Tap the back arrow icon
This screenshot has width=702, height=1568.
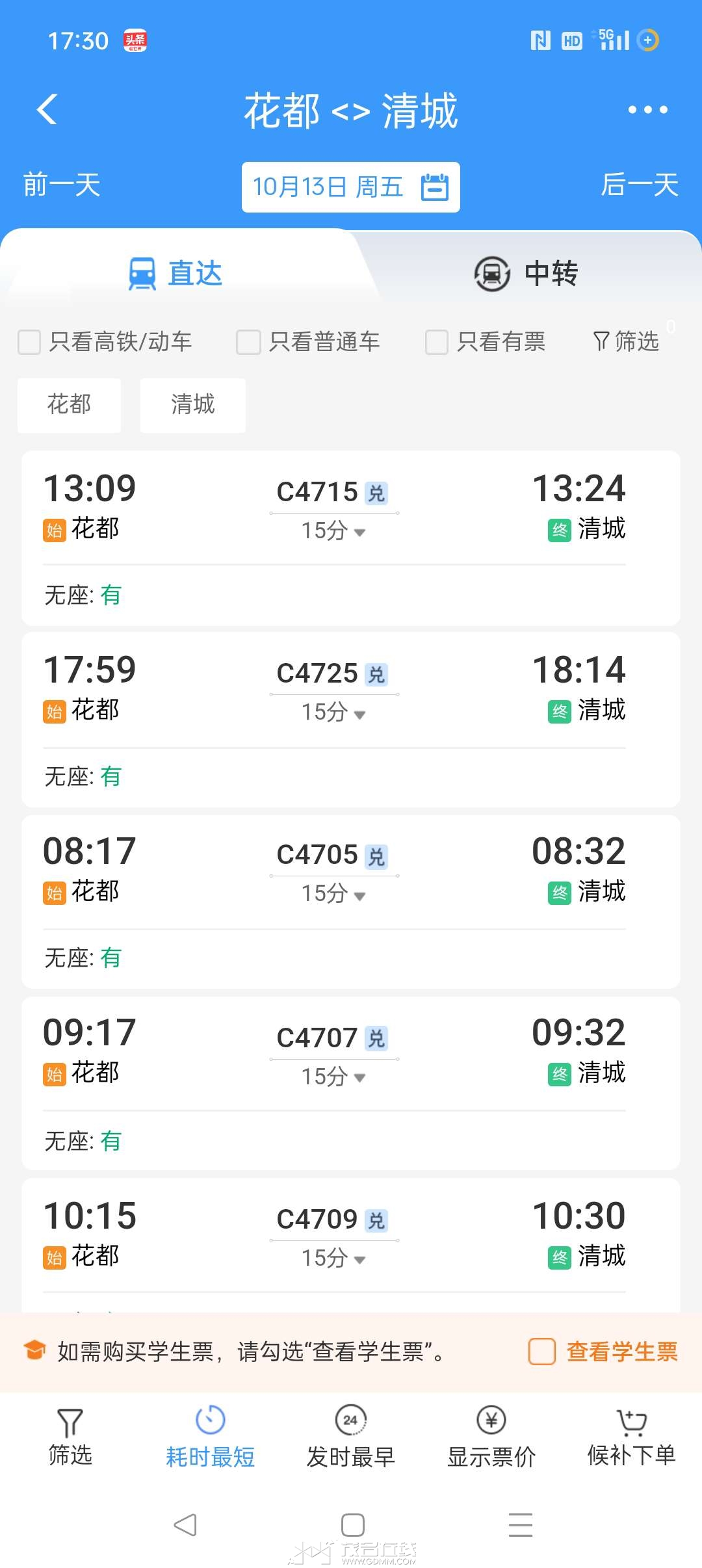47,109
